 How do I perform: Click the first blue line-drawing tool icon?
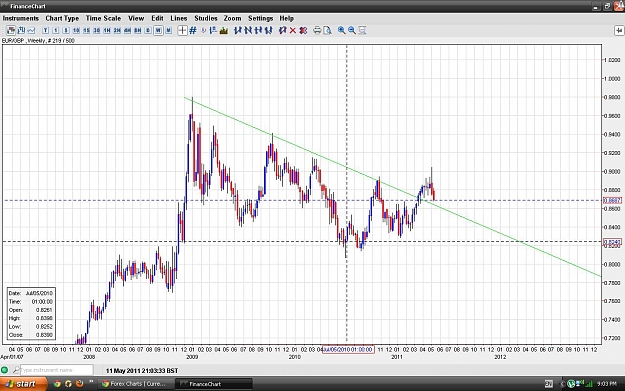(238, 30)
